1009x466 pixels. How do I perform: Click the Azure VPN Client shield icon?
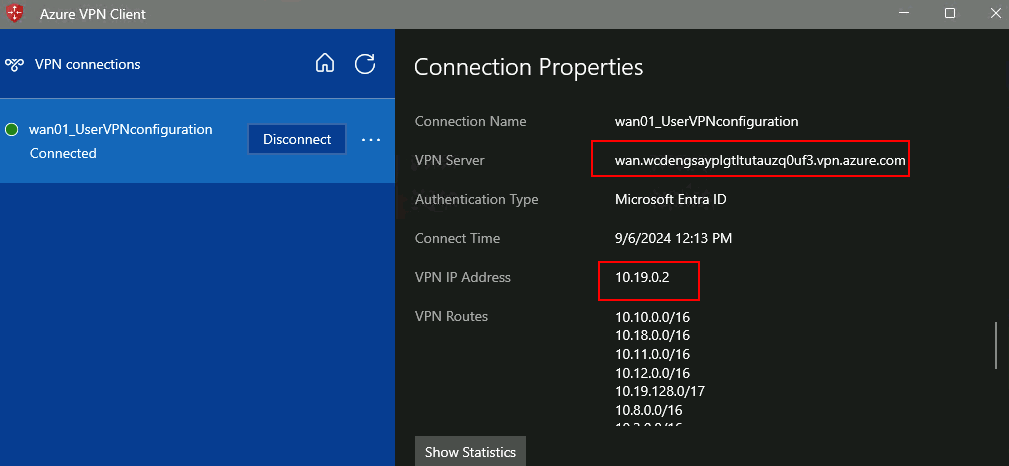14,13
